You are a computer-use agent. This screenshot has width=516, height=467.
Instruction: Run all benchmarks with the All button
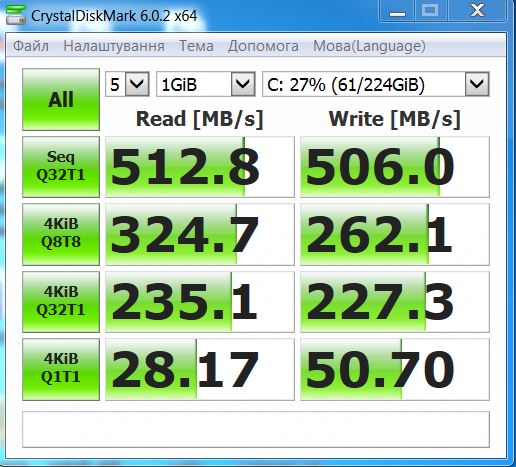tap(61, 99)
